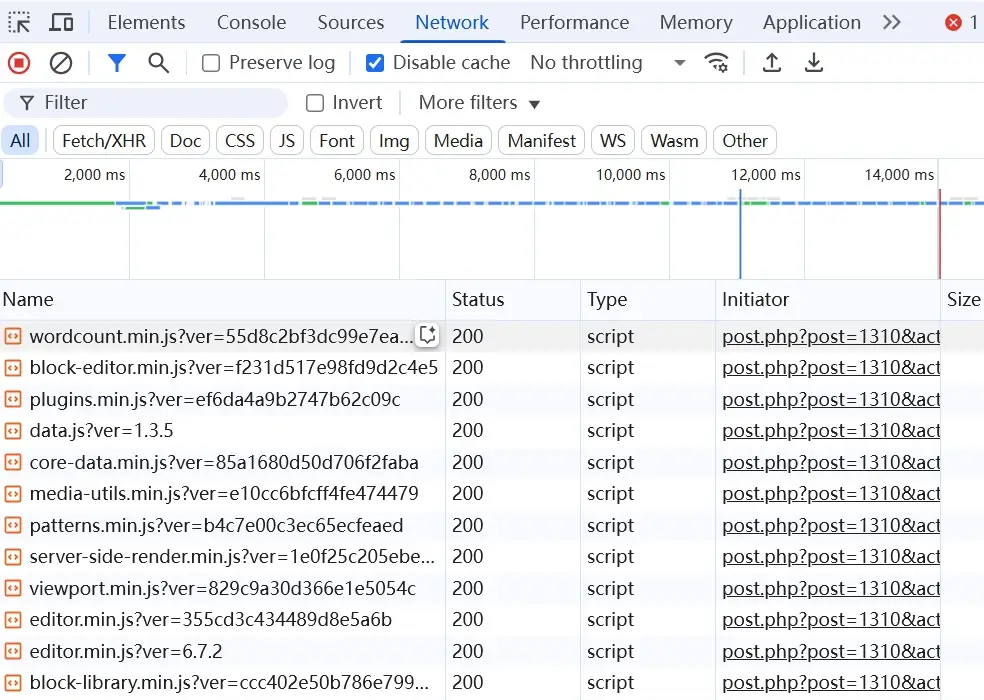This screenshot has width=984, height=700.
Task: Show more DevTools tabs chevron
Action: [892, 23]
